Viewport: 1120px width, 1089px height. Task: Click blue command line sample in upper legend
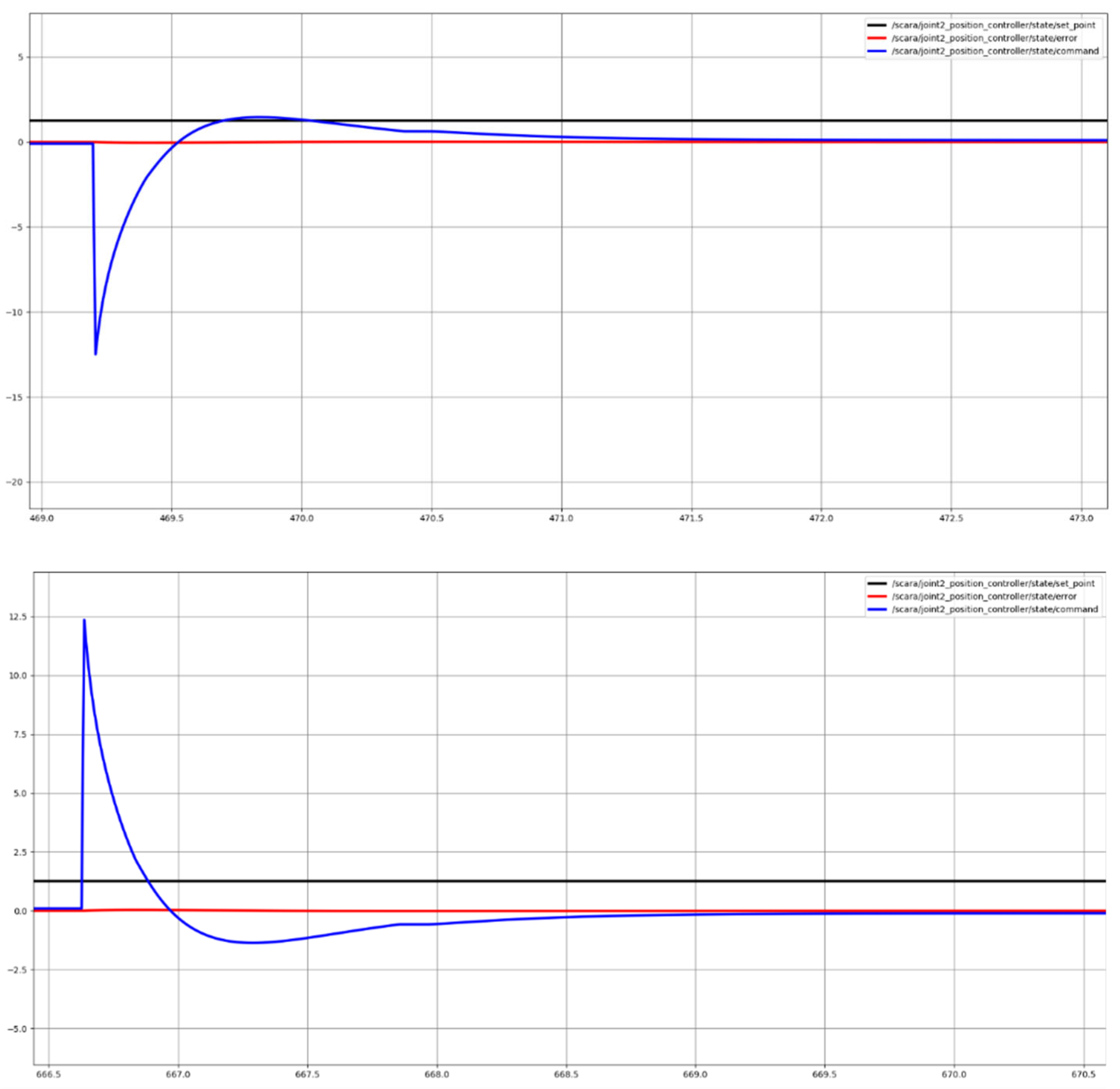877,51
